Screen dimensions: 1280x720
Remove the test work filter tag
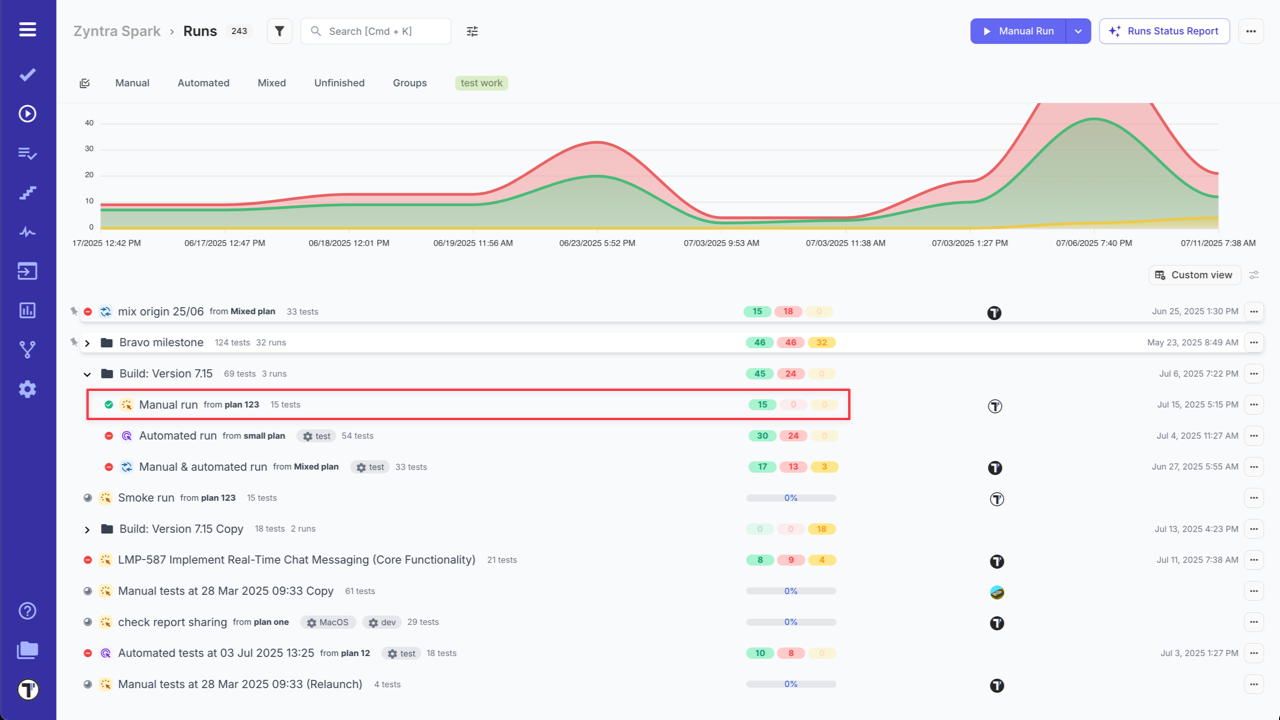click(481, 83)
